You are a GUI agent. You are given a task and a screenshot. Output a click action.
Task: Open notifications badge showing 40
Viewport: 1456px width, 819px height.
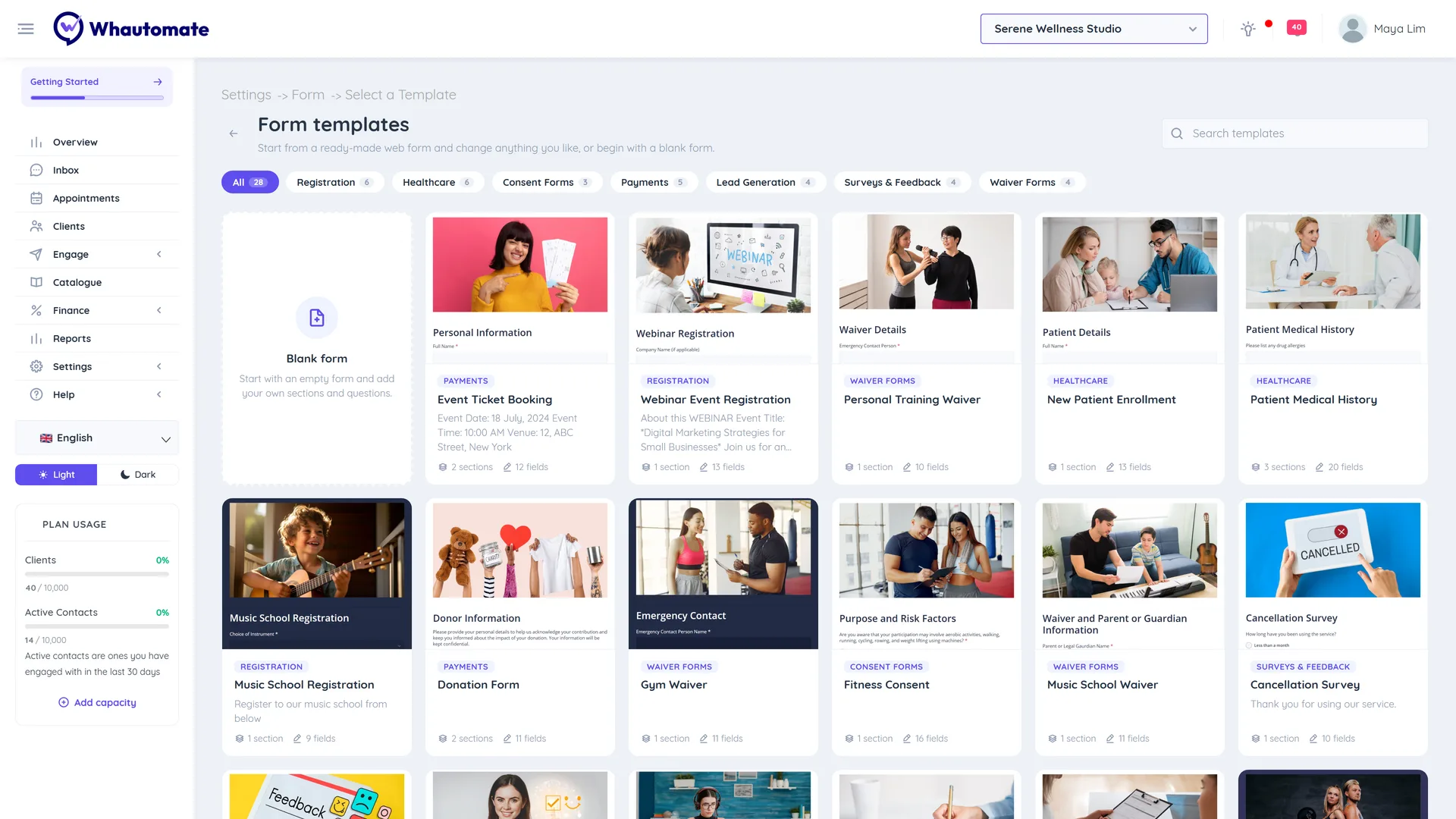[1297, 27]
